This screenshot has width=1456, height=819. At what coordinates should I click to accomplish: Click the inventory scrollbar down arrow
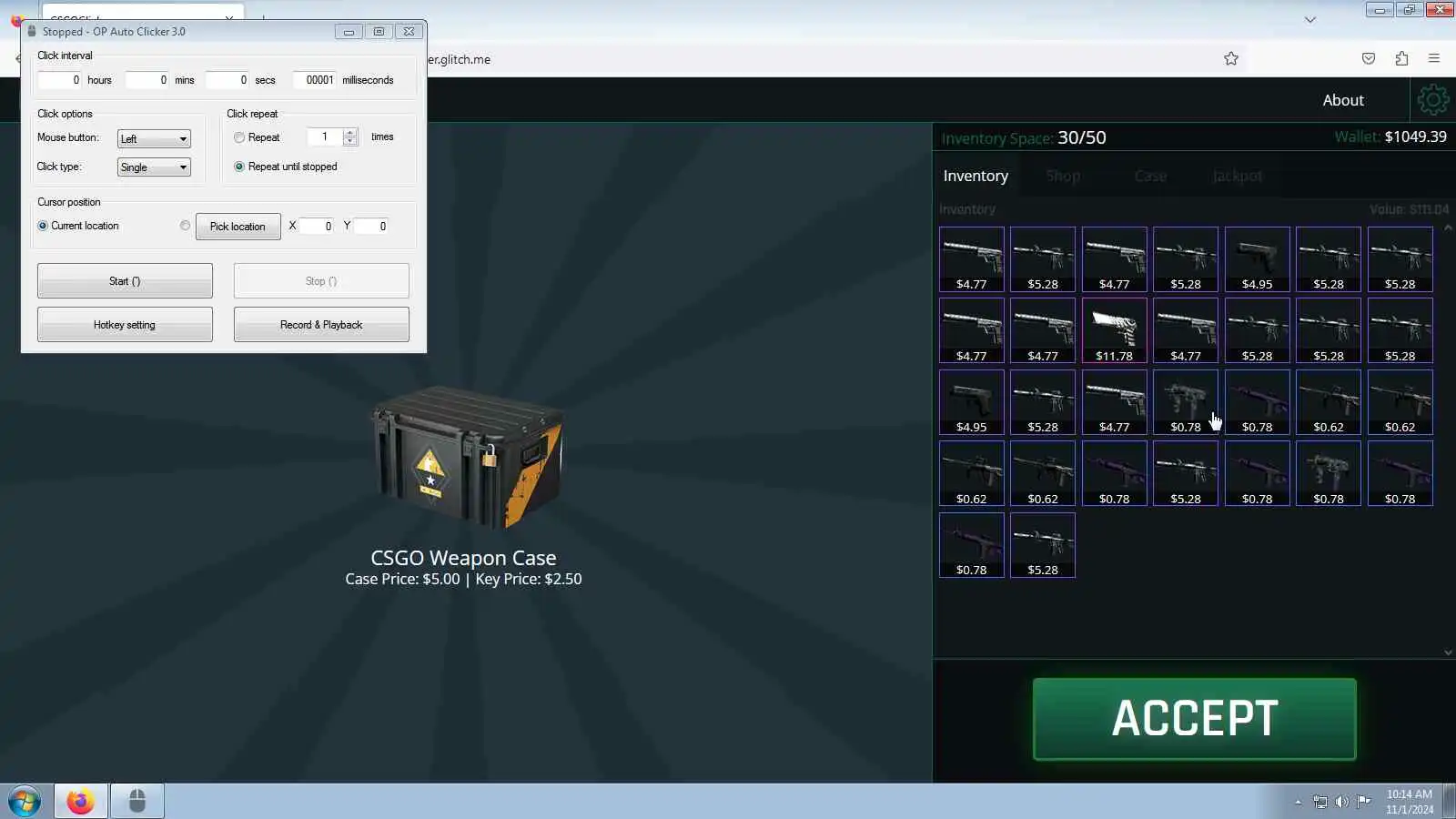coord(1448,652)
